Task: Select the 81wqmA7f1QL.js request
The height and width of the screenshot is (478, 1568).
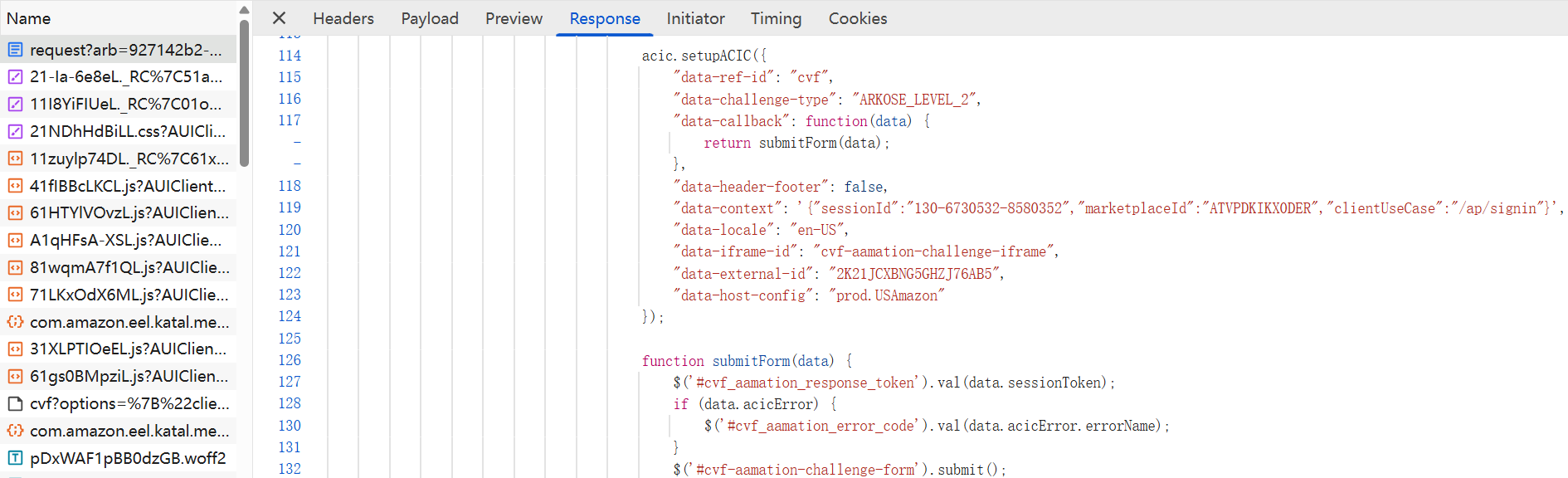Action: click(129, 267)
